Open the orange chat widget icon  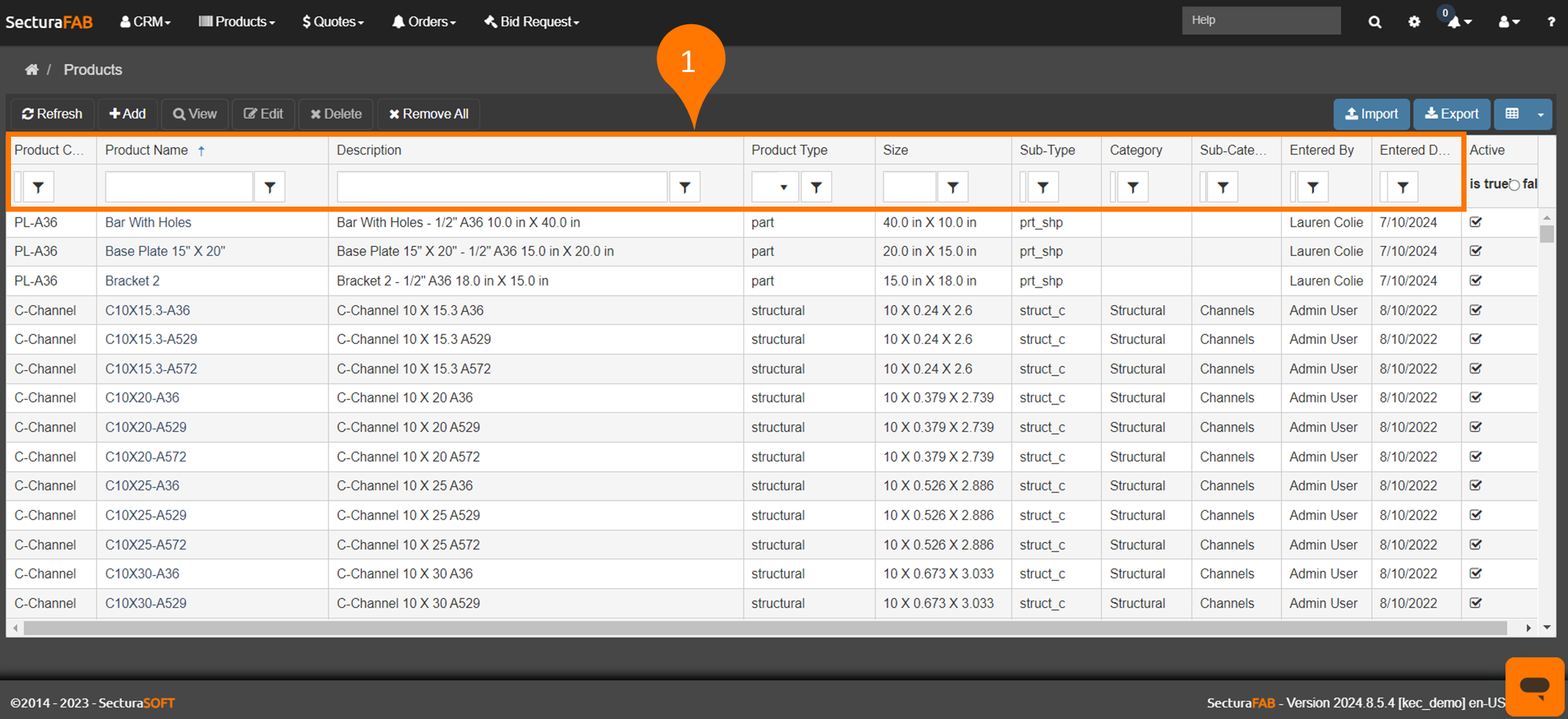point(1533,686)
